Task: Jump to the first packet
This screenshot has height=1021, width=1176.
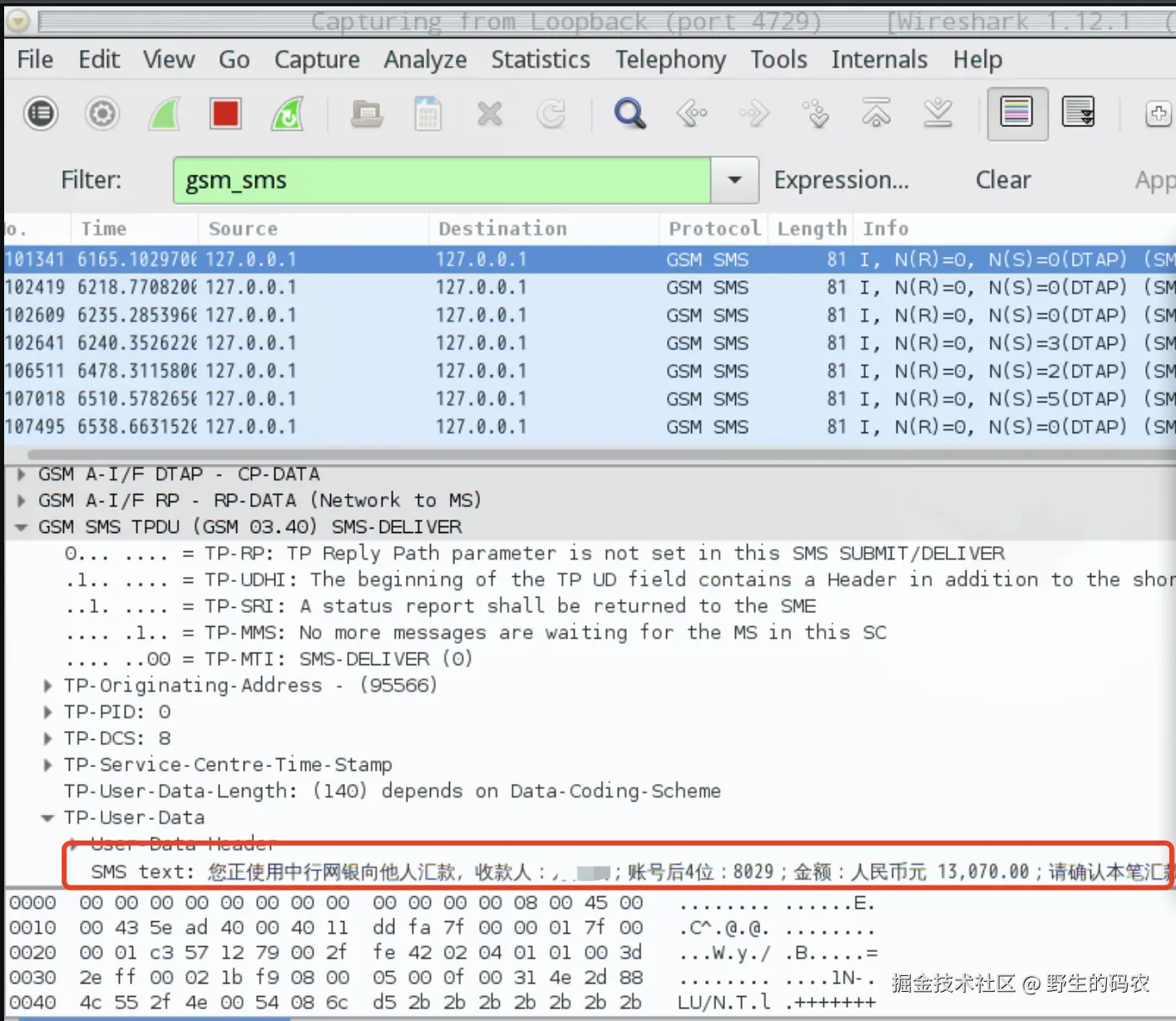Action: (876, 114)
